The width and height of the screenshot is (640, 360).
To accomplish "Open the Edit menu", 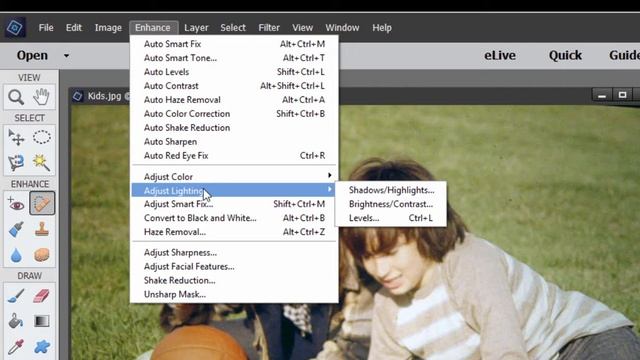I will pos(74,28).
